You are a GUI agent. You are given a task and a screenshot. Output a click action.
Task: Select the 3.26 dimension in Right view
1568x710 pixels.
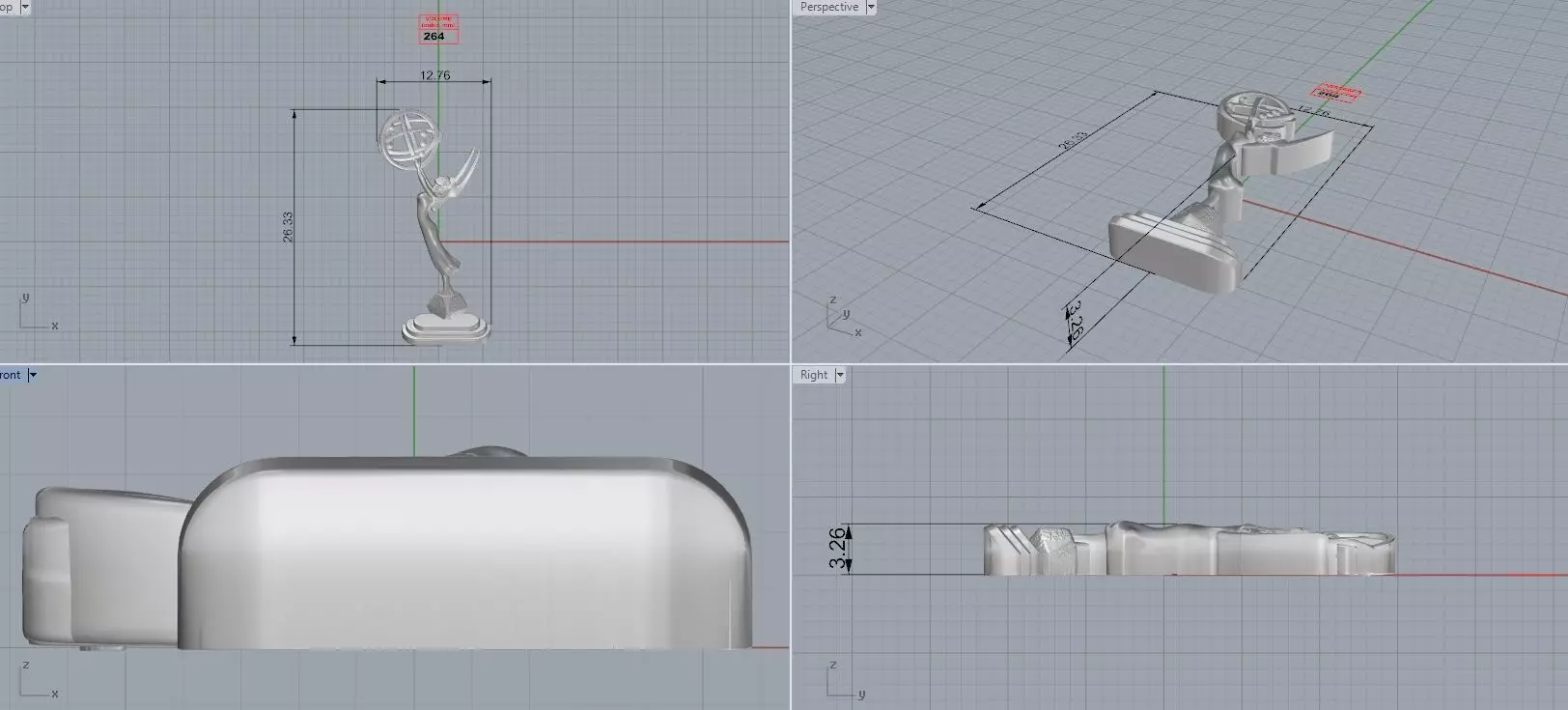point(838,549)
